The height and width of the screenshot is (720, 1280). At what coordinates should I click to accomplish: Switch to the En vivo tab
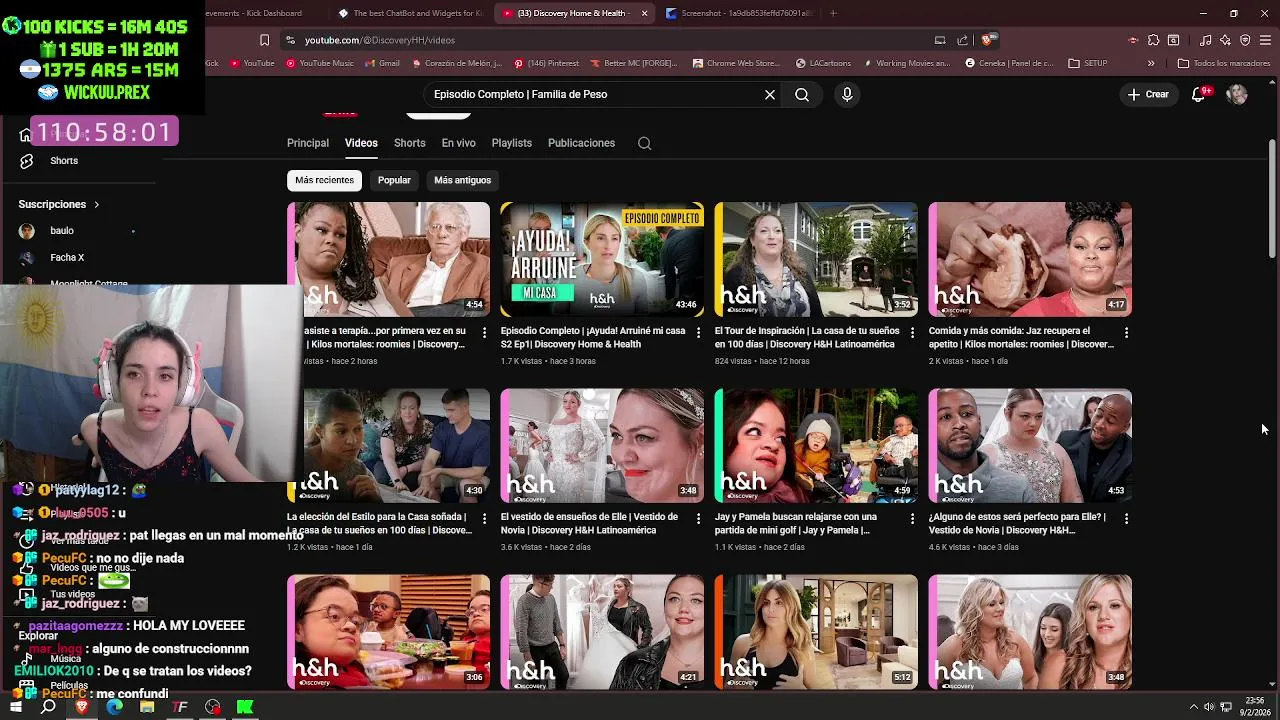click(459, 143)
